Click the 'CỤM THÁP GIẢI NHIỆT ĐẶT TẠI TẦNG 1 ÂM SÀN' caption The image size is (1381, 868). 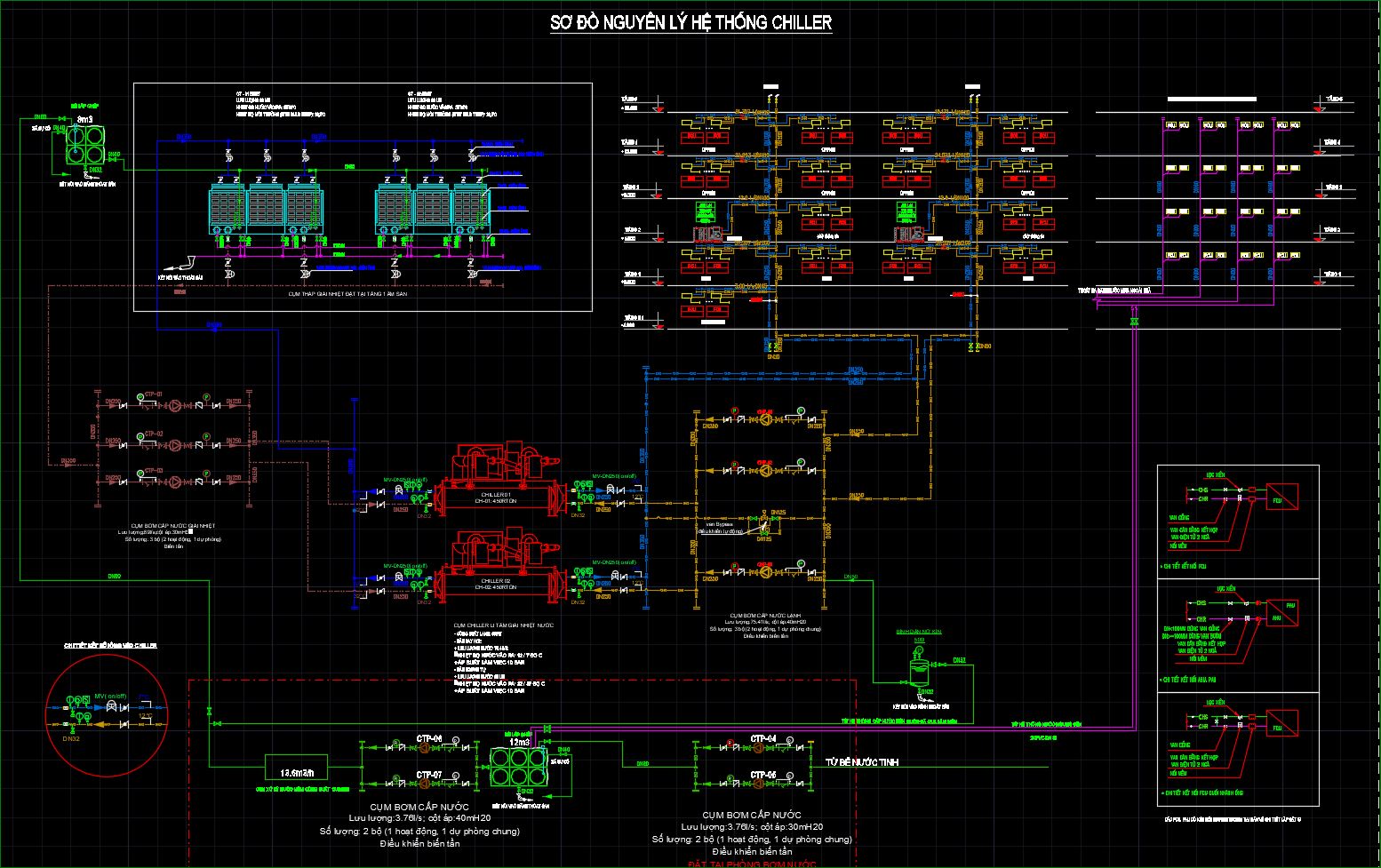coord(347,292)
